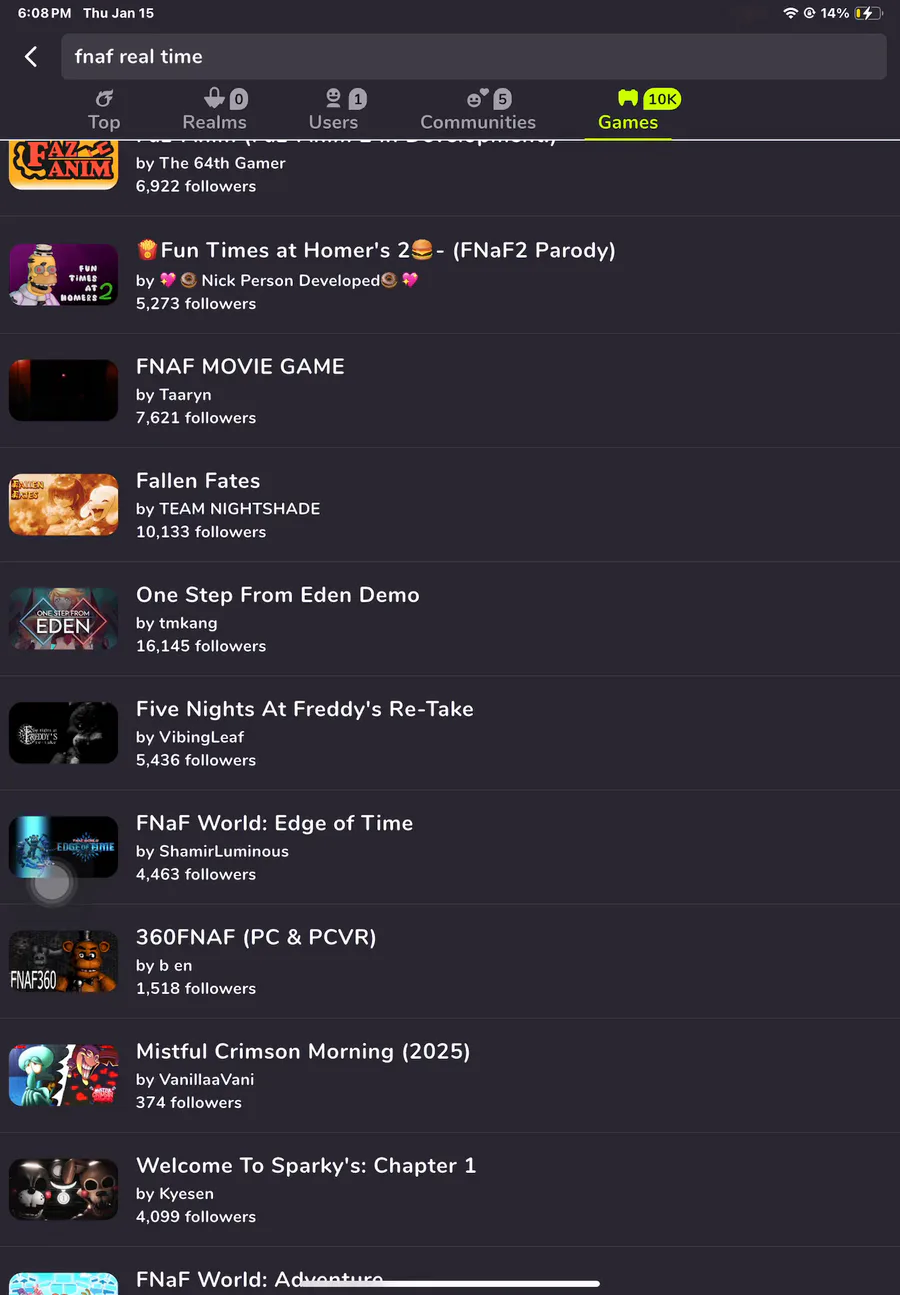Viewport: 900px width, 1295px height.
Task: Open Welcome To Sparky's: Chapter 1
Action: pyautogui.click(x=450, y=1189)
